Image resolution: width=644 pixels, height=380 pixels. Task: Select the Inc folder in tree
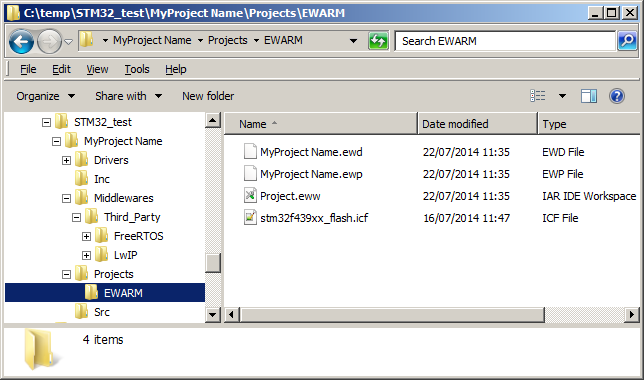pos(102,179)
